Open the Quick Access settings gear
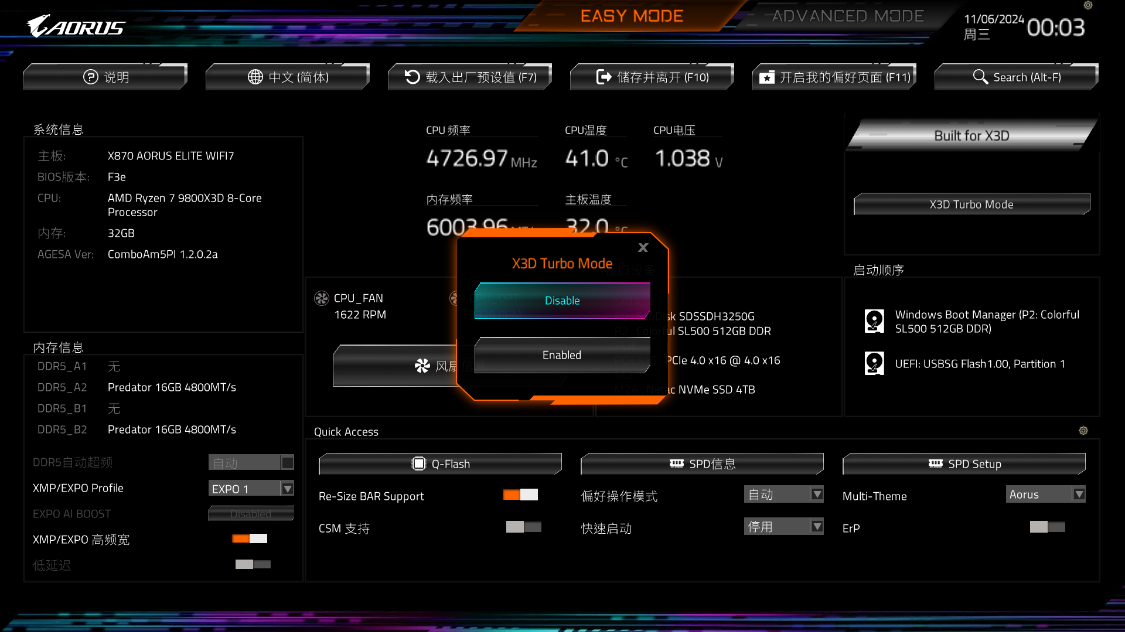Screen dimensions: 1125x632 point(1083,430)
